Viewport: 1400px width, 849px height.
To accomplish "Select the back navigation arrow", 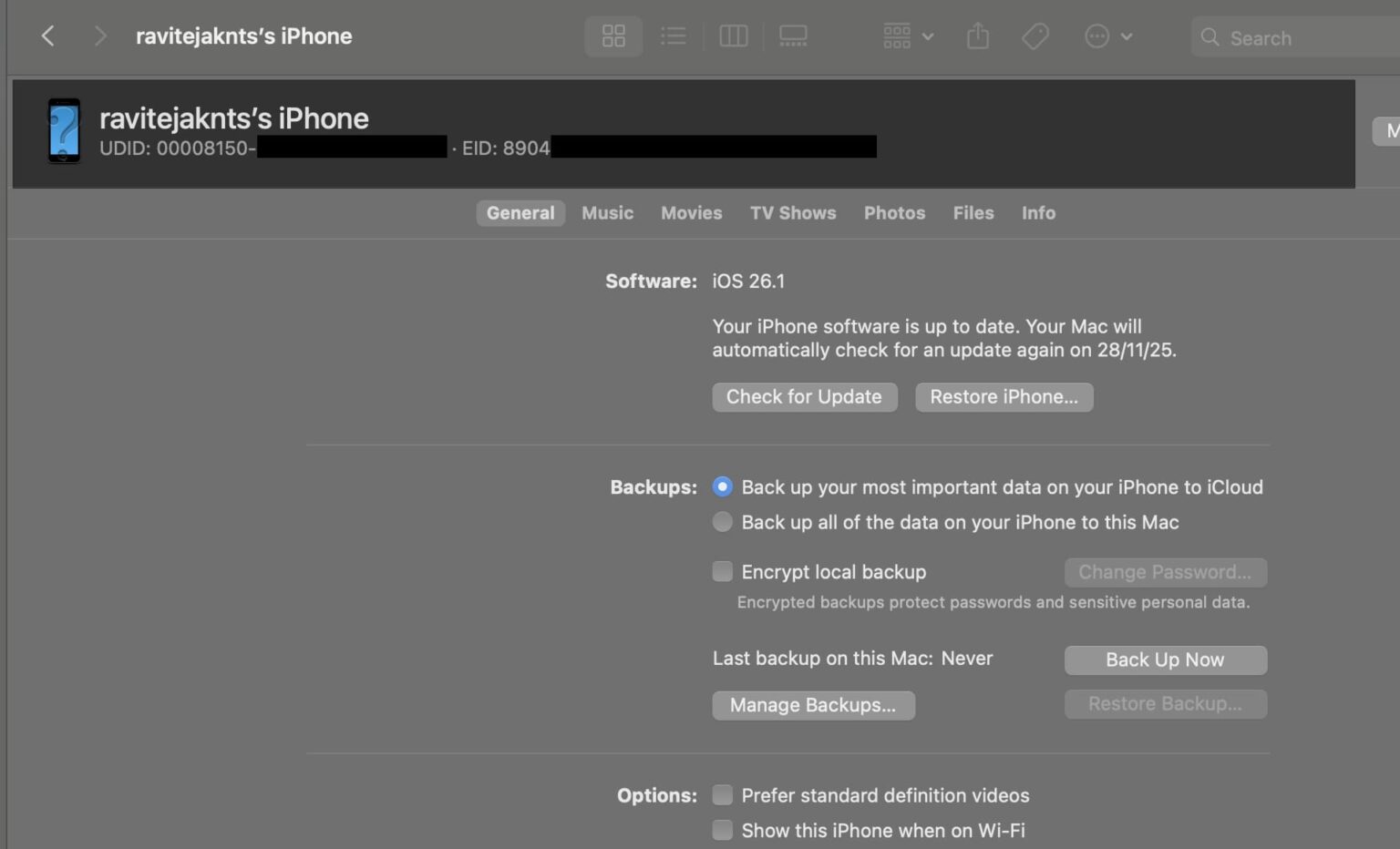I will [47, 36].
